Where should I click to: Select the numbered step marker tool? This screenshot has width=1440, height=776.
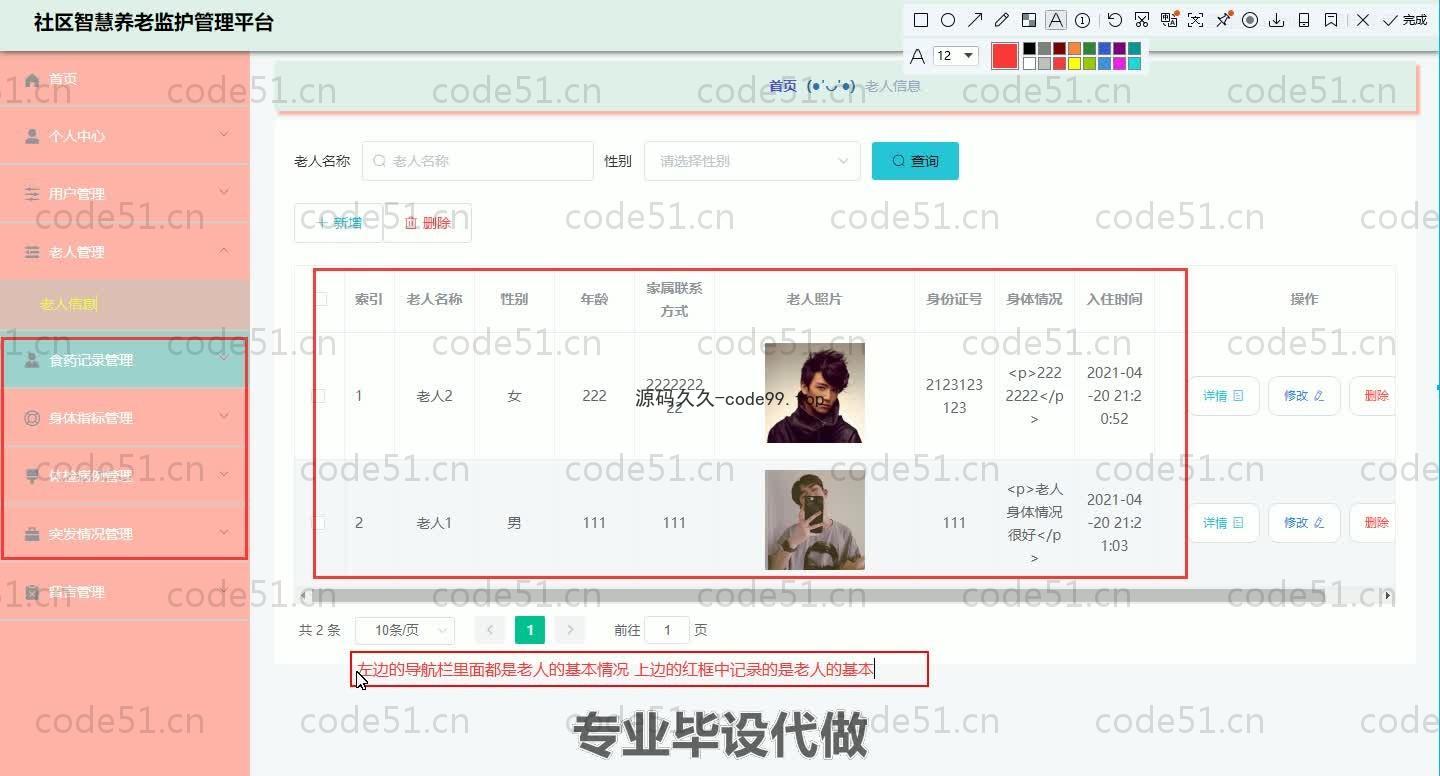coord(1083,20)
